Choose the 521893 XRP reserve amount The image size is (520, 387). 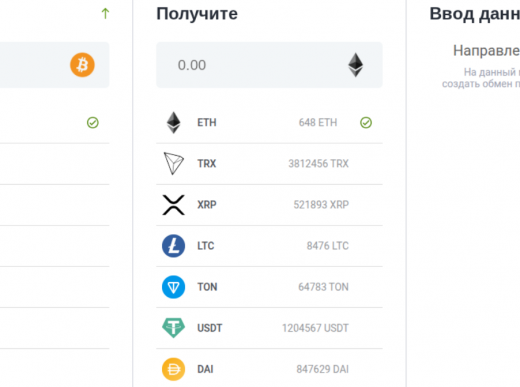(321, 205)
